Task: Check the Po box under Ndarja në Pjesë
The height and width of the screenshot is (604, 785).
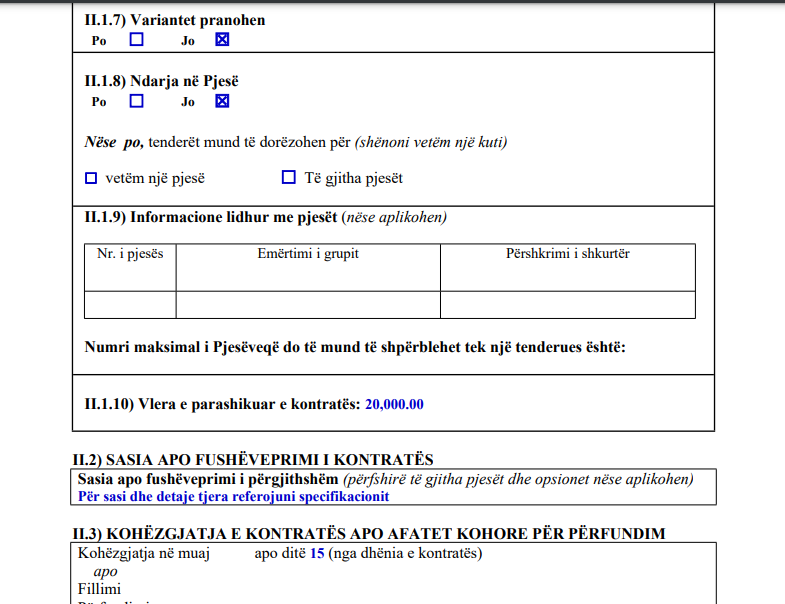Action: (137, 101)
